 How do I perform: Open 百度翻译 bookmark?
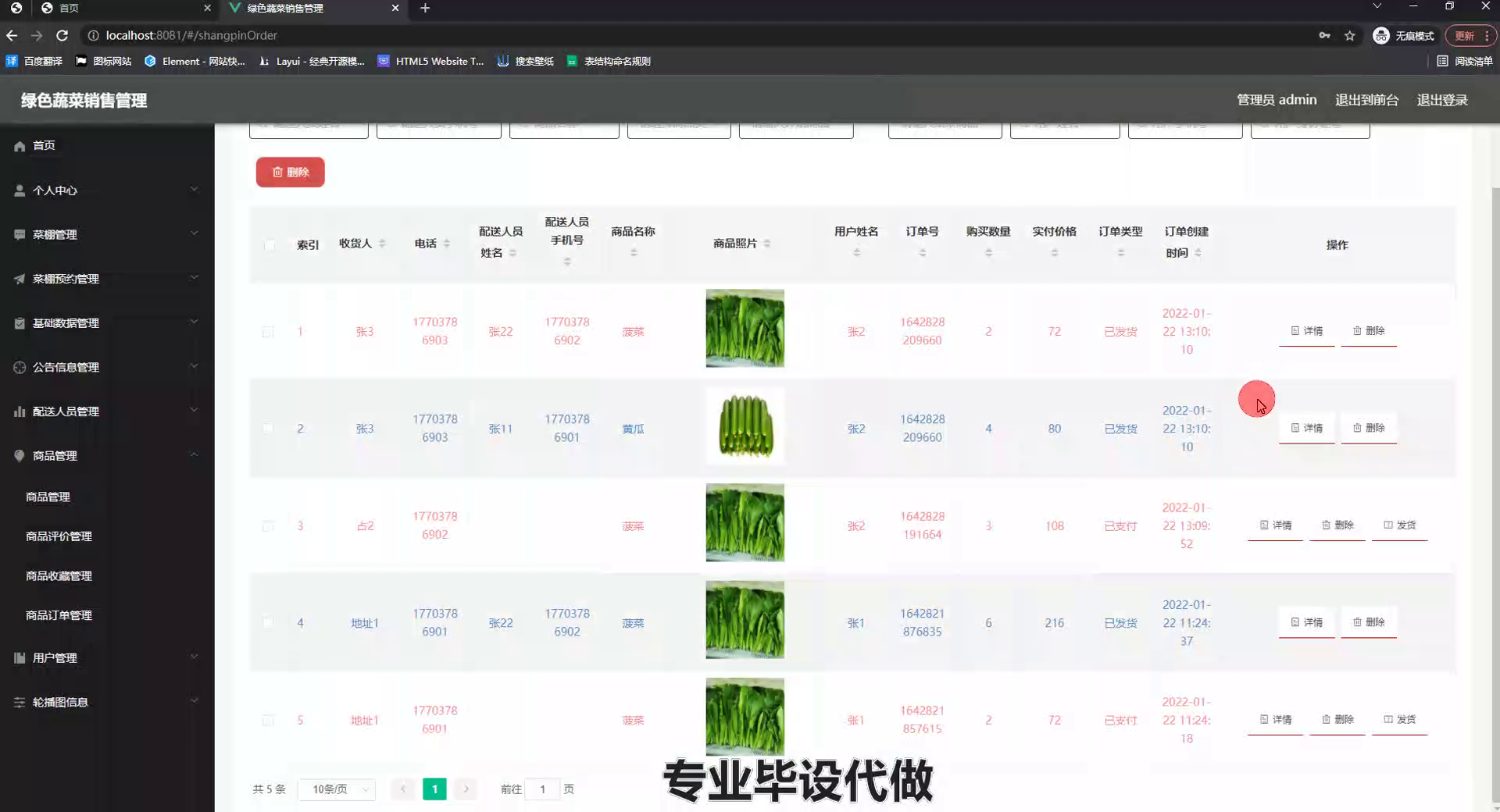point(34,61)
